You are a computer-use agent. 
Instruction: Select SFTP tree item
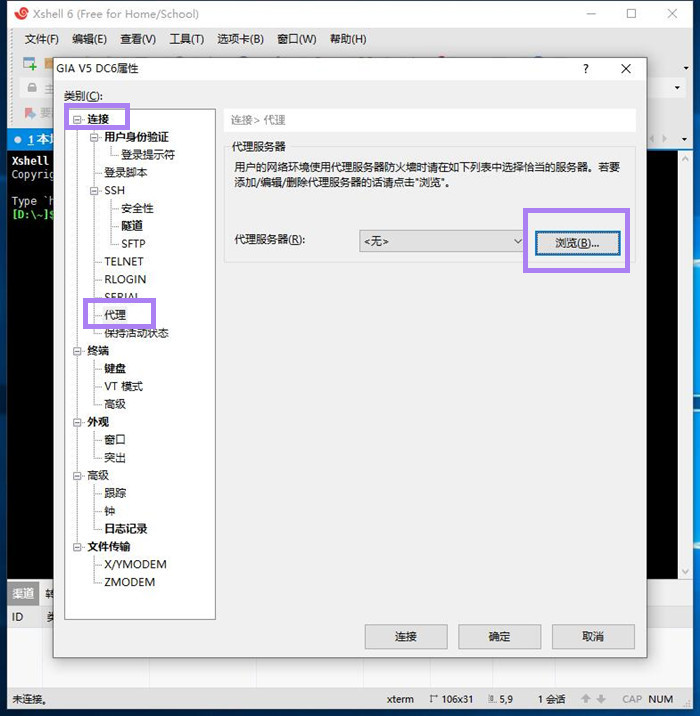[133, 244]
